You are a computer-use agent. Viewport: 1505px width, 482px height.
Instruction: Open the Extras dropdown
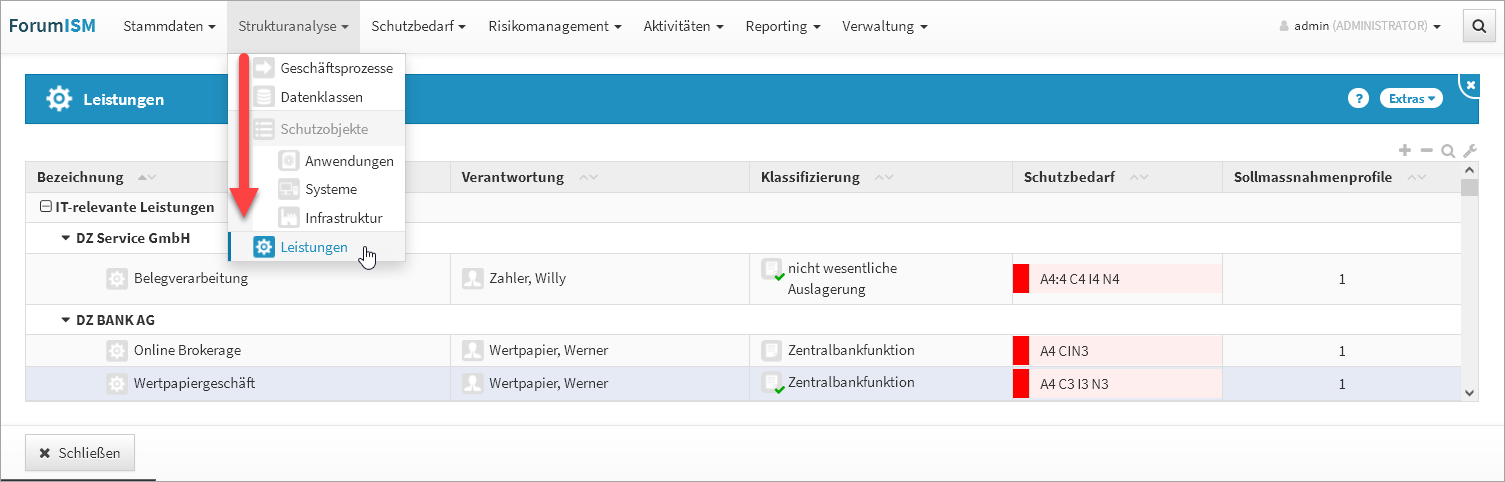1412,98
